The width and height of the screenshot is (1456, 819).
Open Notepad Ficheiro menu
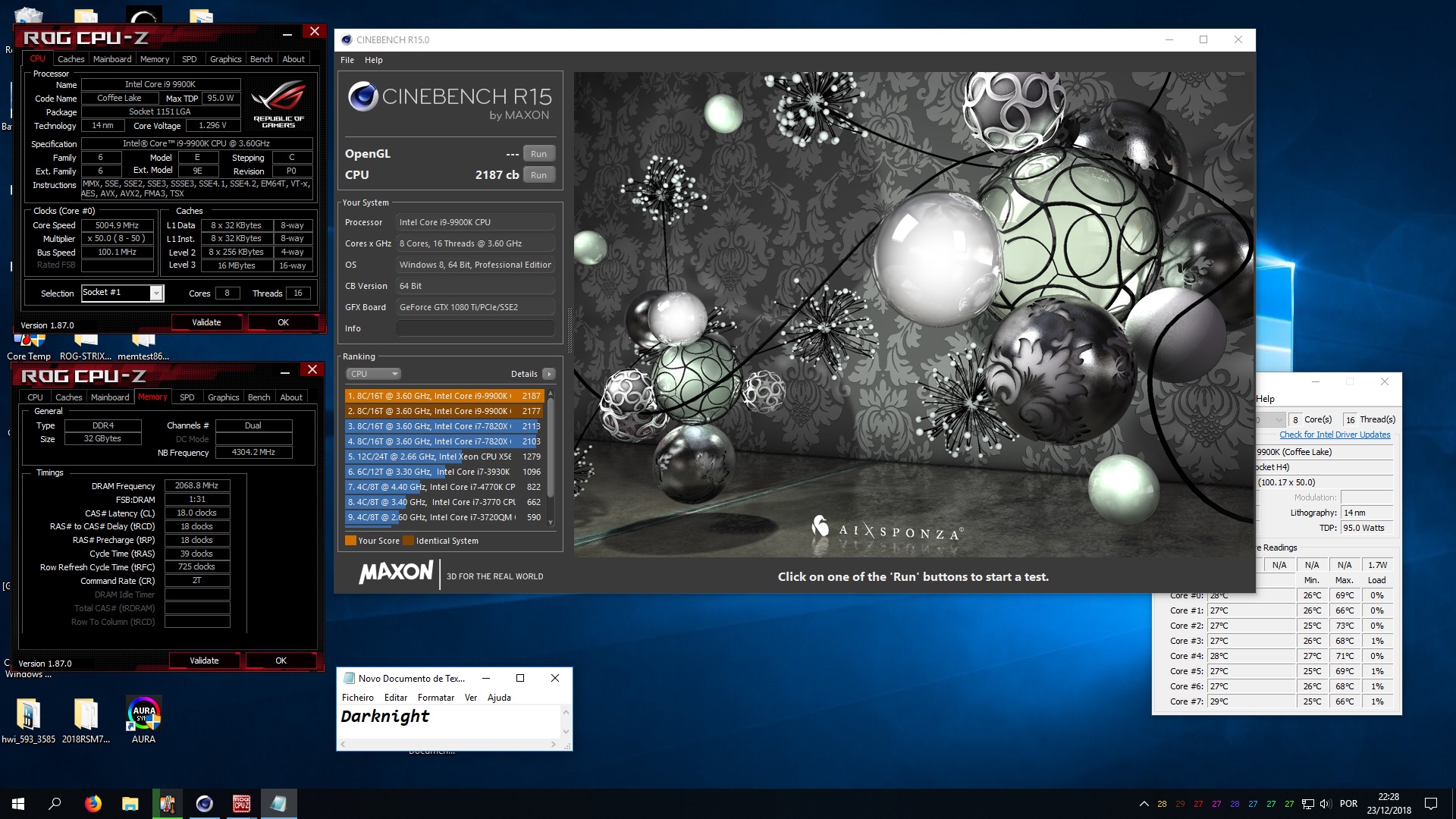(x=358, y=698)
